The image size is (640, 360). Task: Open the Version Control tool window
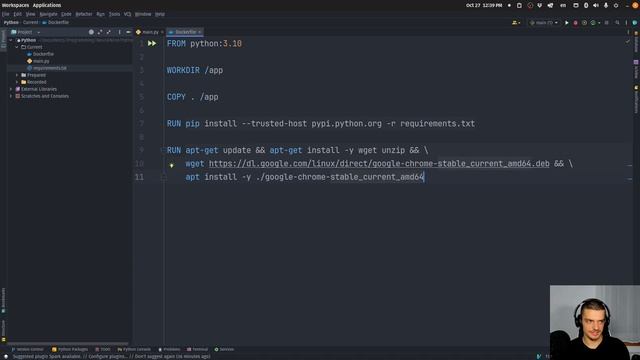[27, 349]
